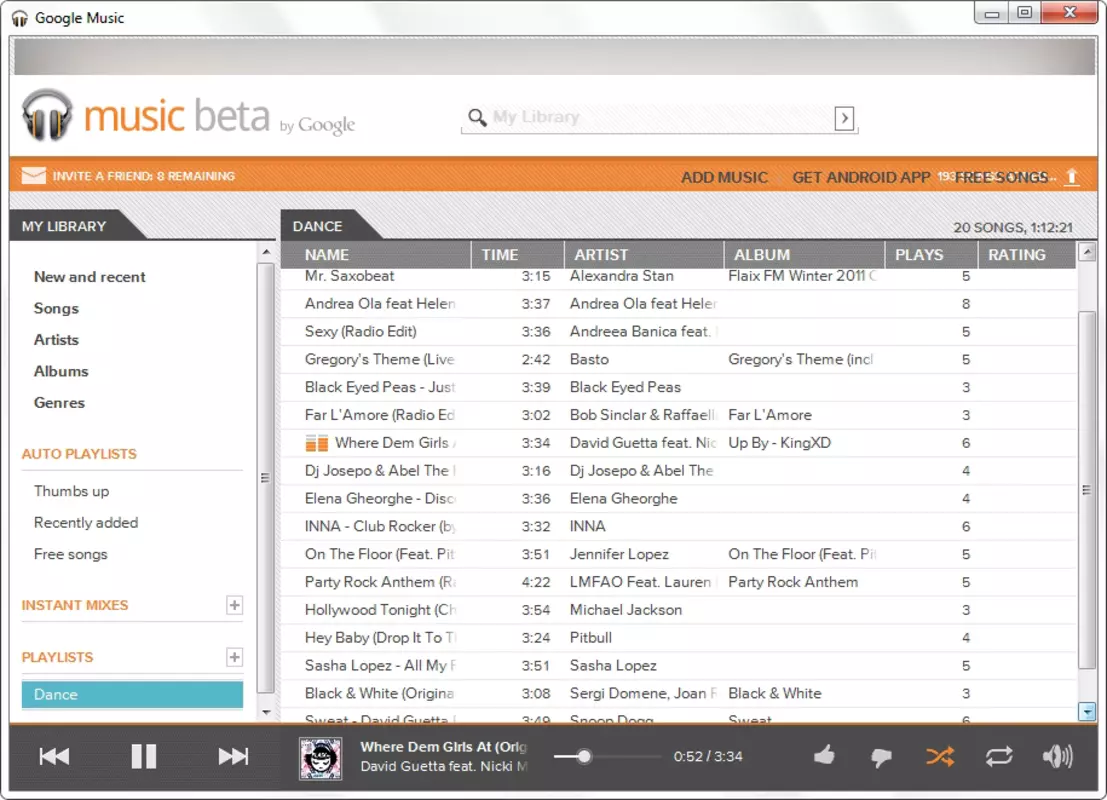The height and width of the screenshot is (800, 1107).
Task: Open the Recently added auto playlist
Action: (x=86, y=523)
